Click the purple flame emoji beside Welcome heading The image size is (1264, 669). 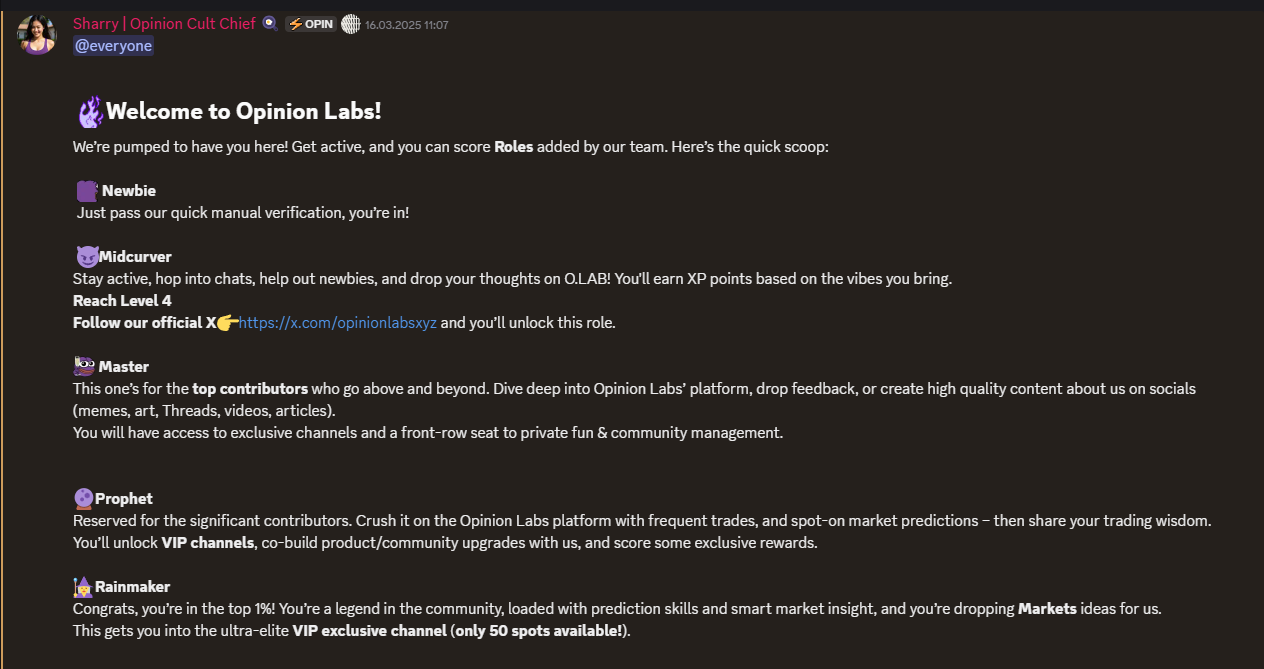(x=90, y=111)
